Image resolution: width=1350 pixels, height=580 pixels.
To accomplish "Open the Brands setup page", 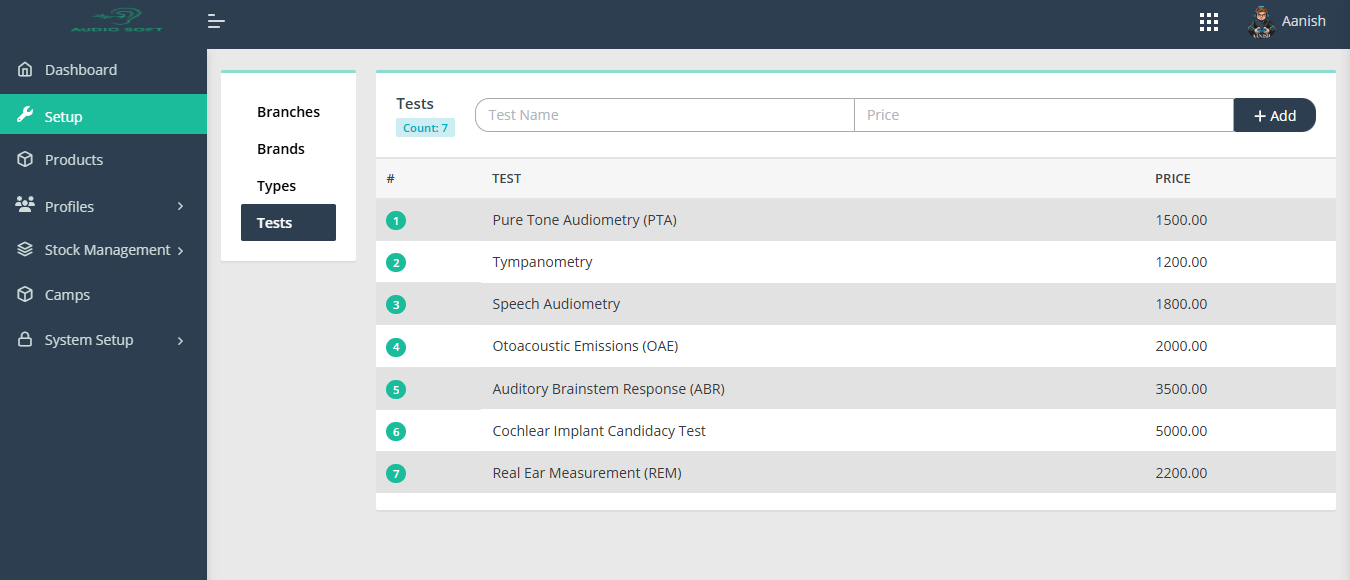I will (280, 148).
